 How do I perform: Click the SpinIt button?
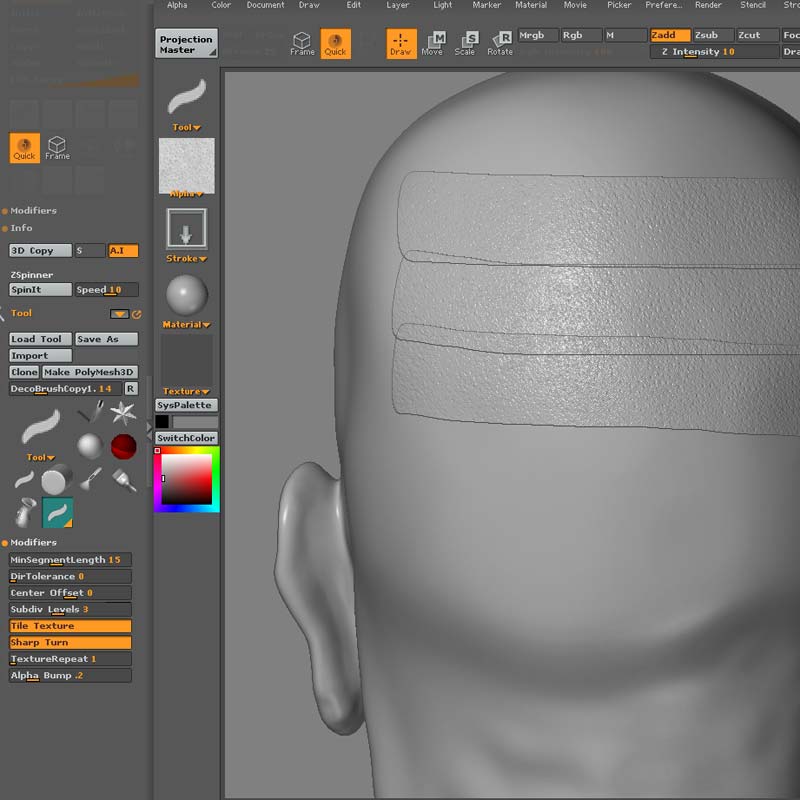pos(40,290)
